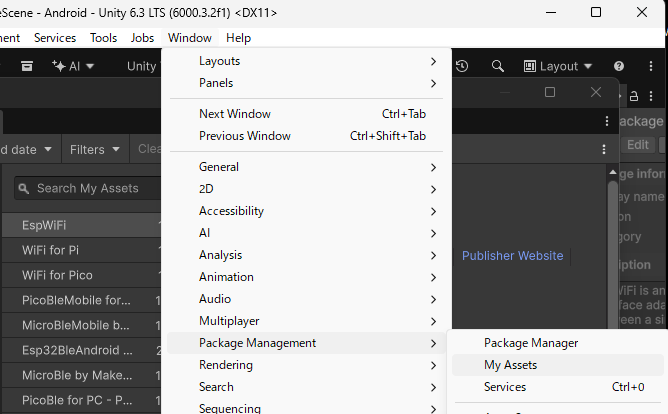Click the Search magnifier in the toolbar
The image size is (668, 414).
497,66
